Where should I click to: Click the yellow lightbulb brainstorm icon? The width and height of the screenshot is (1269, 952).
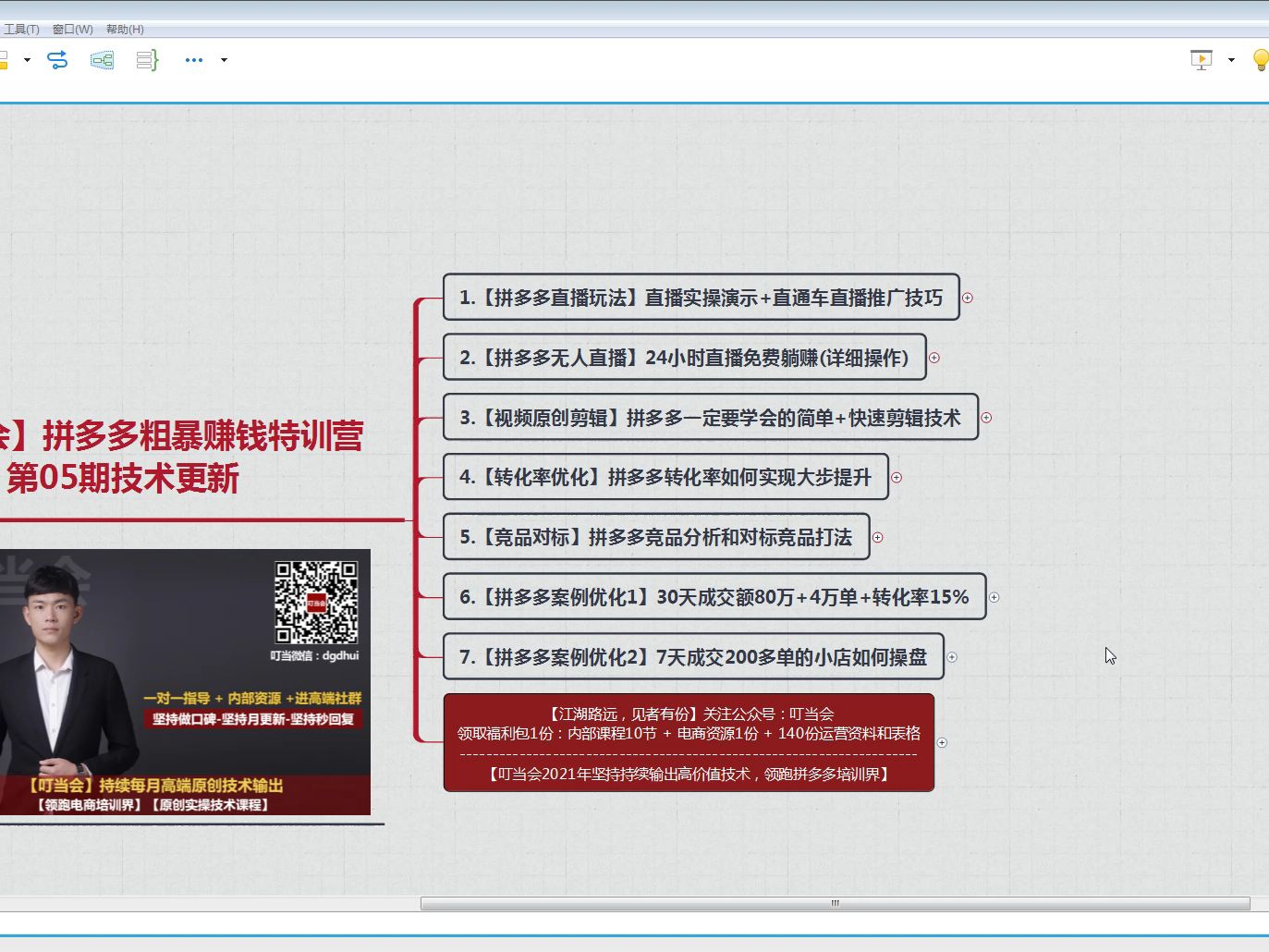1260,60
